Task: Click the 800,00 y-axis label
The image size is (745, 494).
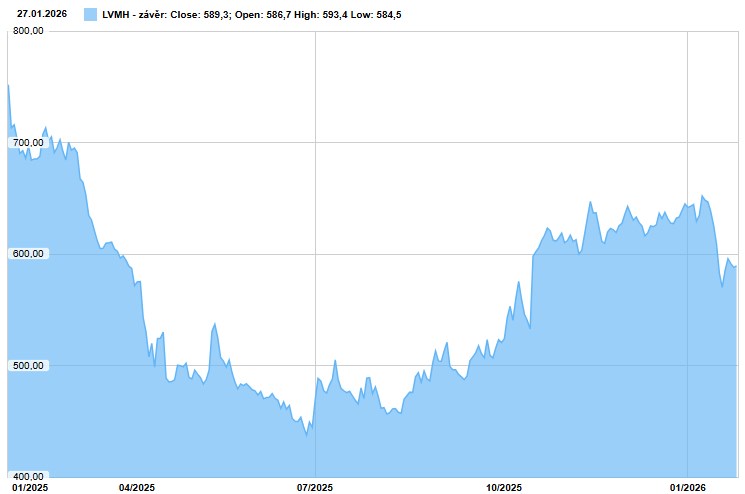Action: pyautogui.click(x=28, y=31)
